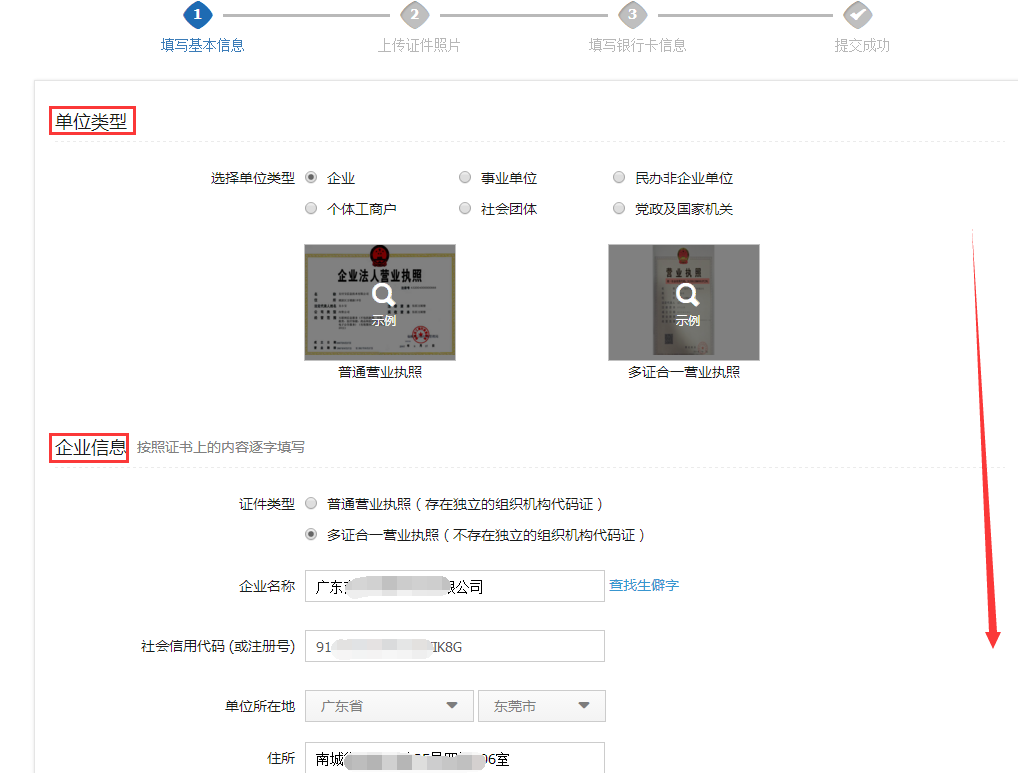View the 普通营业执照 example thumbnail

coord(380,302)
